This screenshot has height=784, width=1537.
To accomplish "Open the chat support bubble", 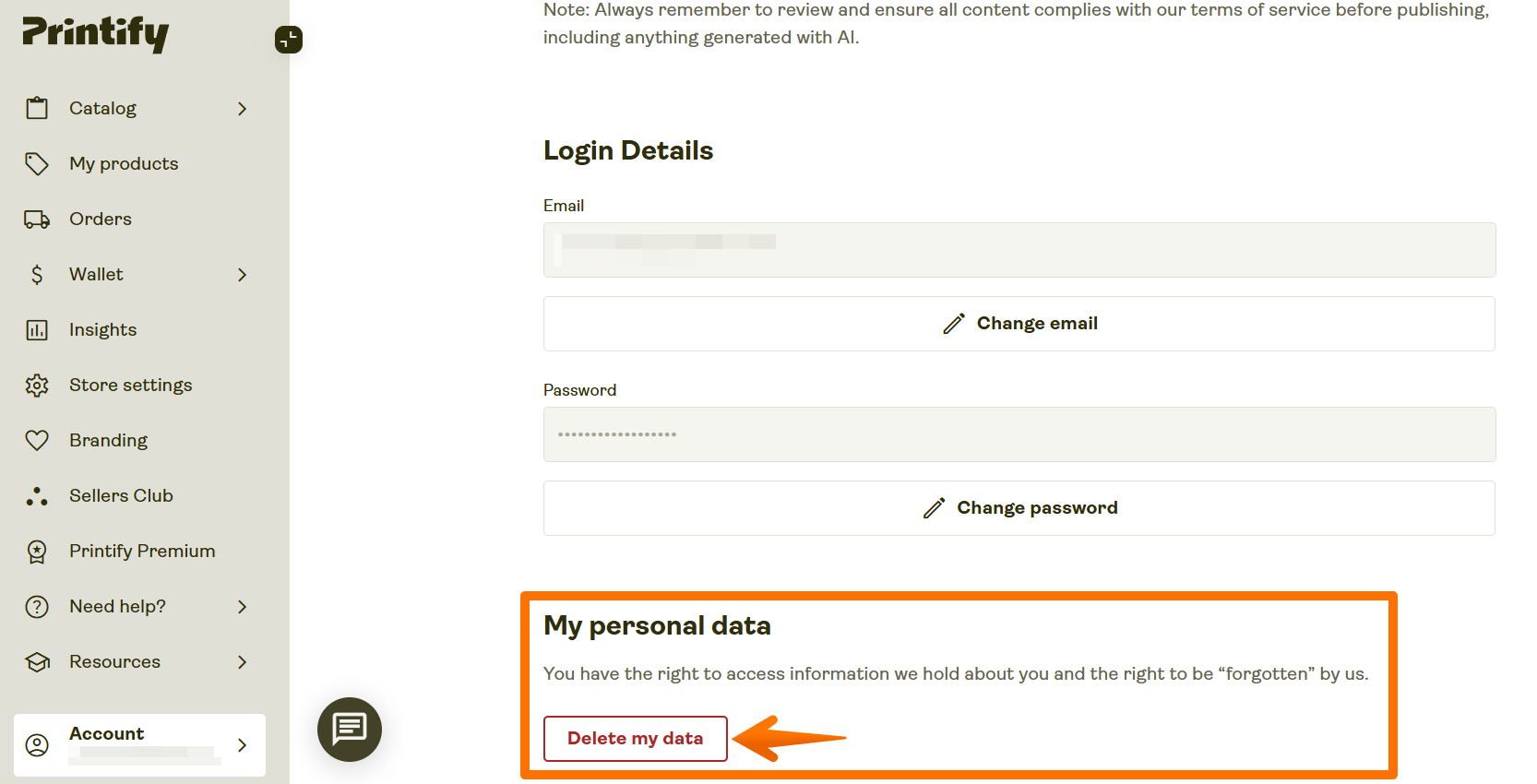I will click(349, 730).
